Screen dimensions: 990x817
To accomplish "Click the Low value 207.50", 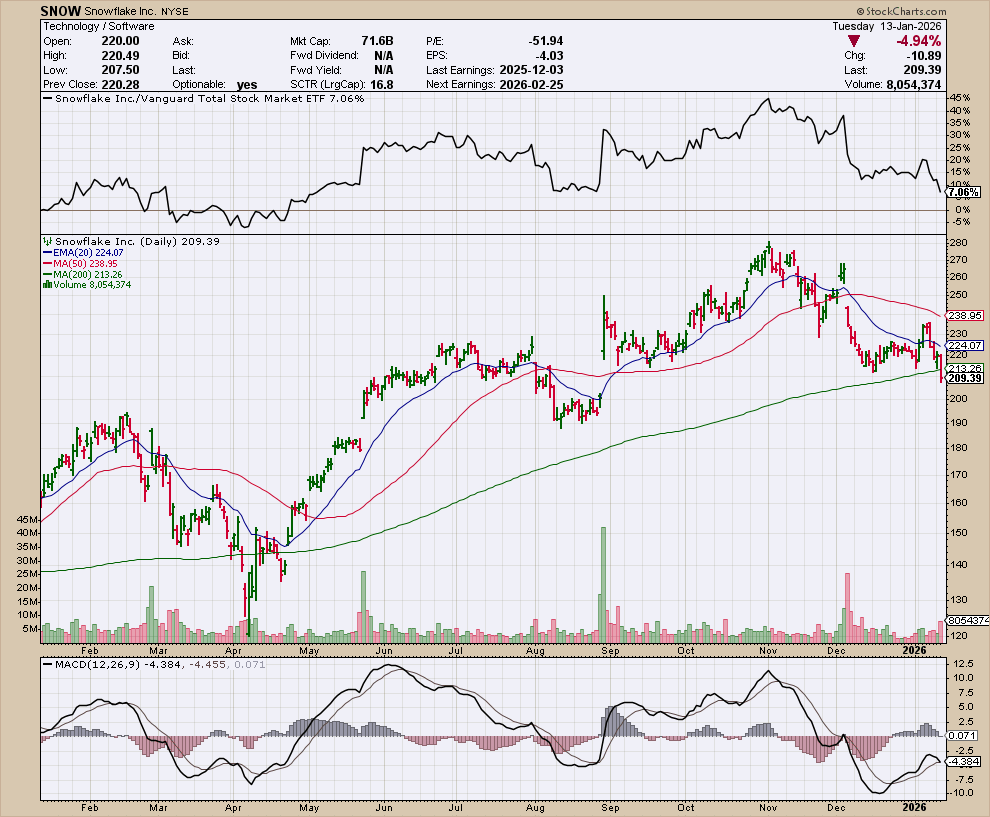I will (x=121, y=70).
